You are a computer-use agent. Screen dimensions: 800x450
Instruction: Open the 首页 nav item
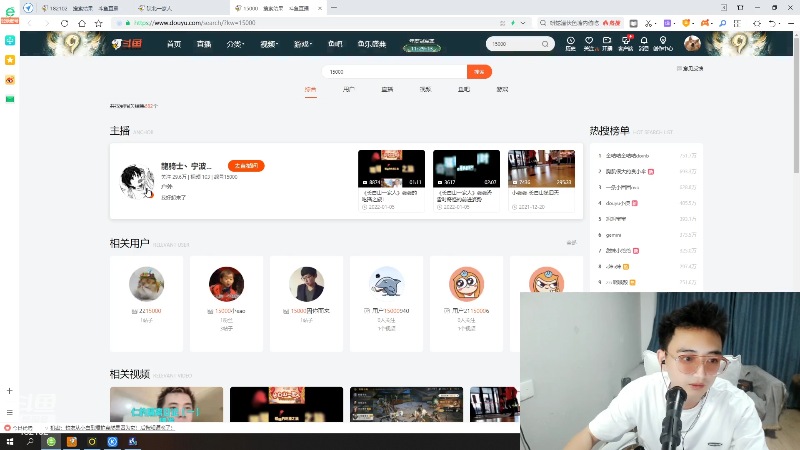174,44
